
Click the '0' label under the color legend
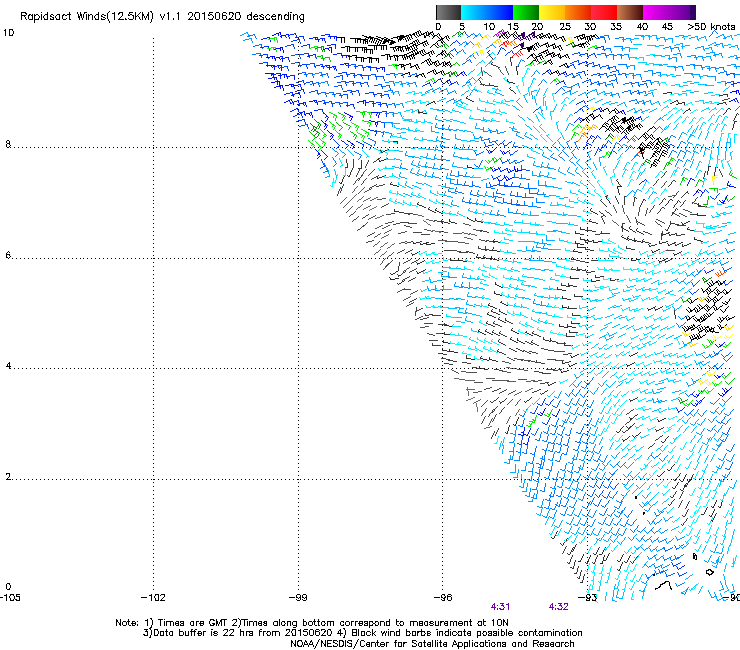click(x=438, y=26)
